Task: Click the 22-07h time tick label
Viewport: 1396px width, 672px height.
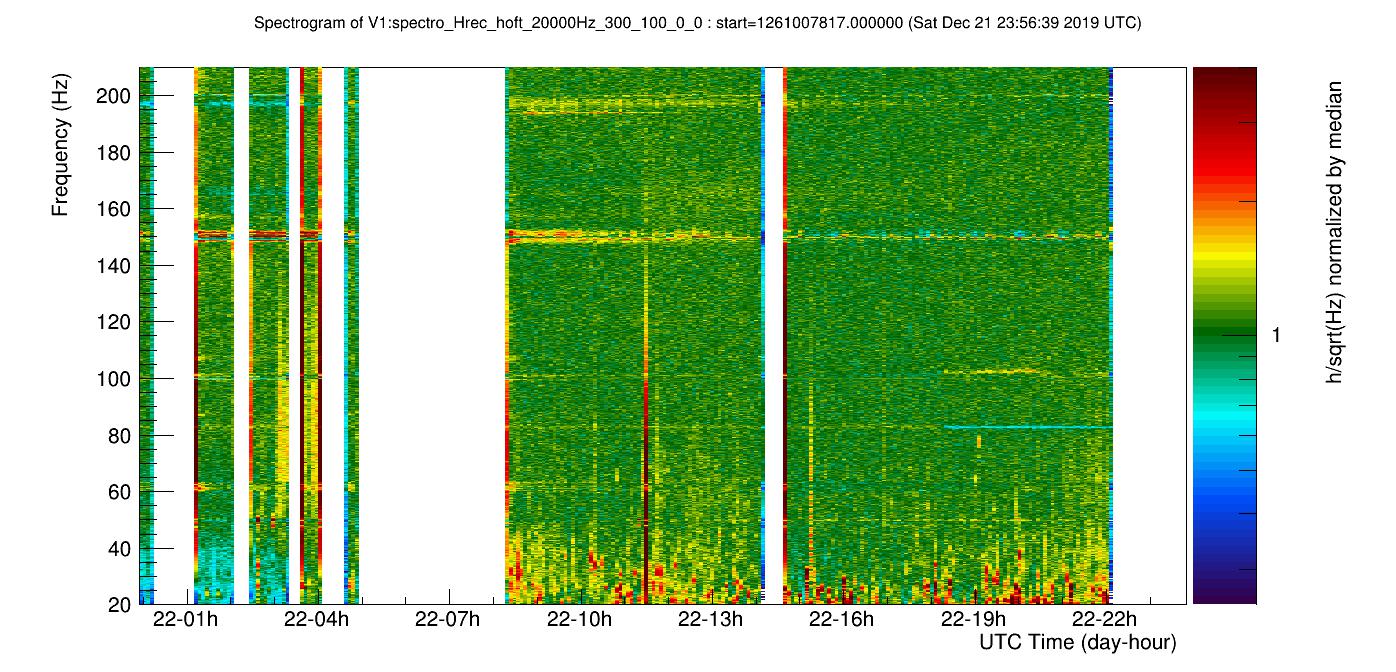Action: pyautogui.click(x=448, y=619)
